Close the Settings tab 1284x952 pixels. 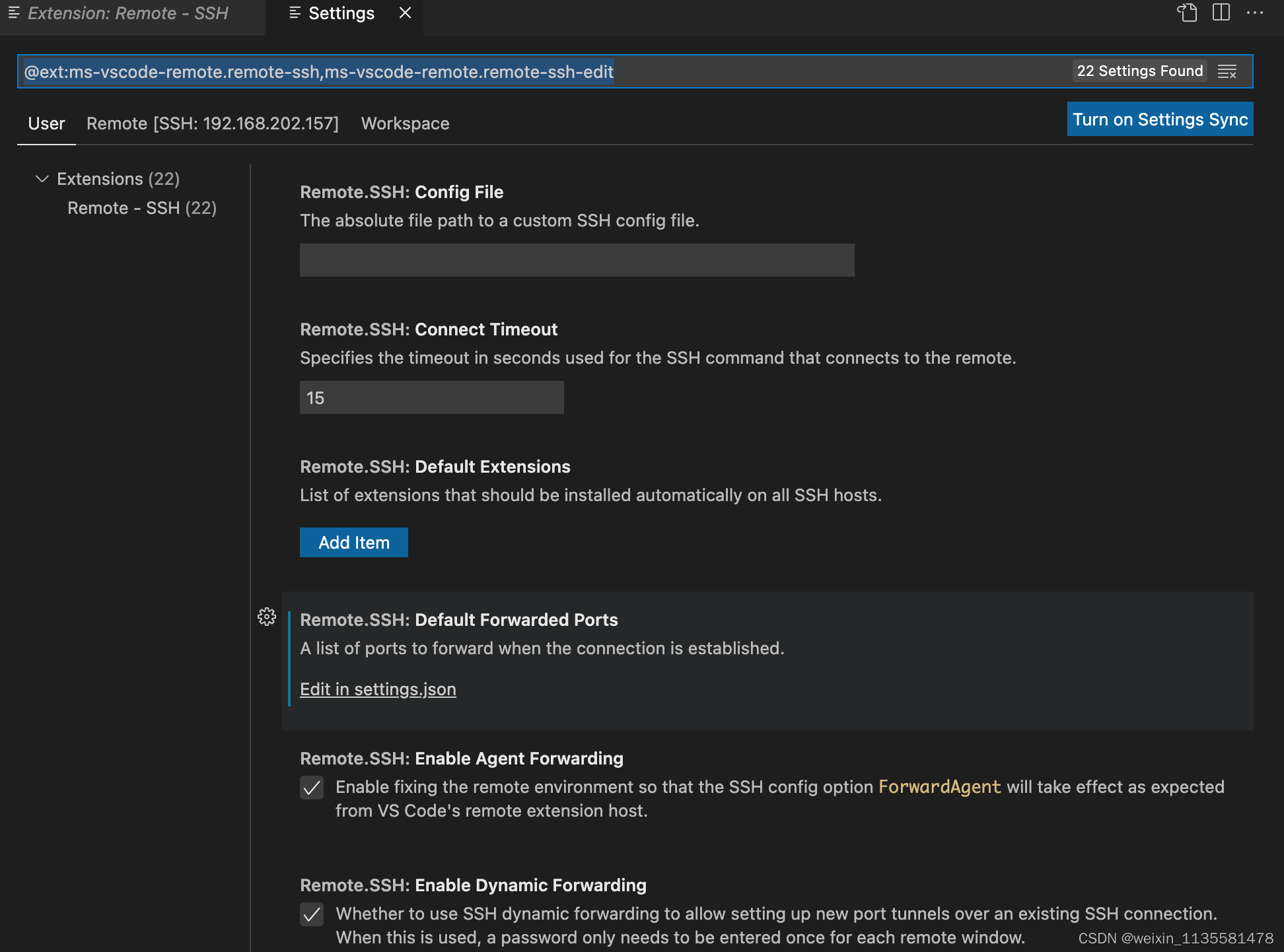(x=406, y=13)
